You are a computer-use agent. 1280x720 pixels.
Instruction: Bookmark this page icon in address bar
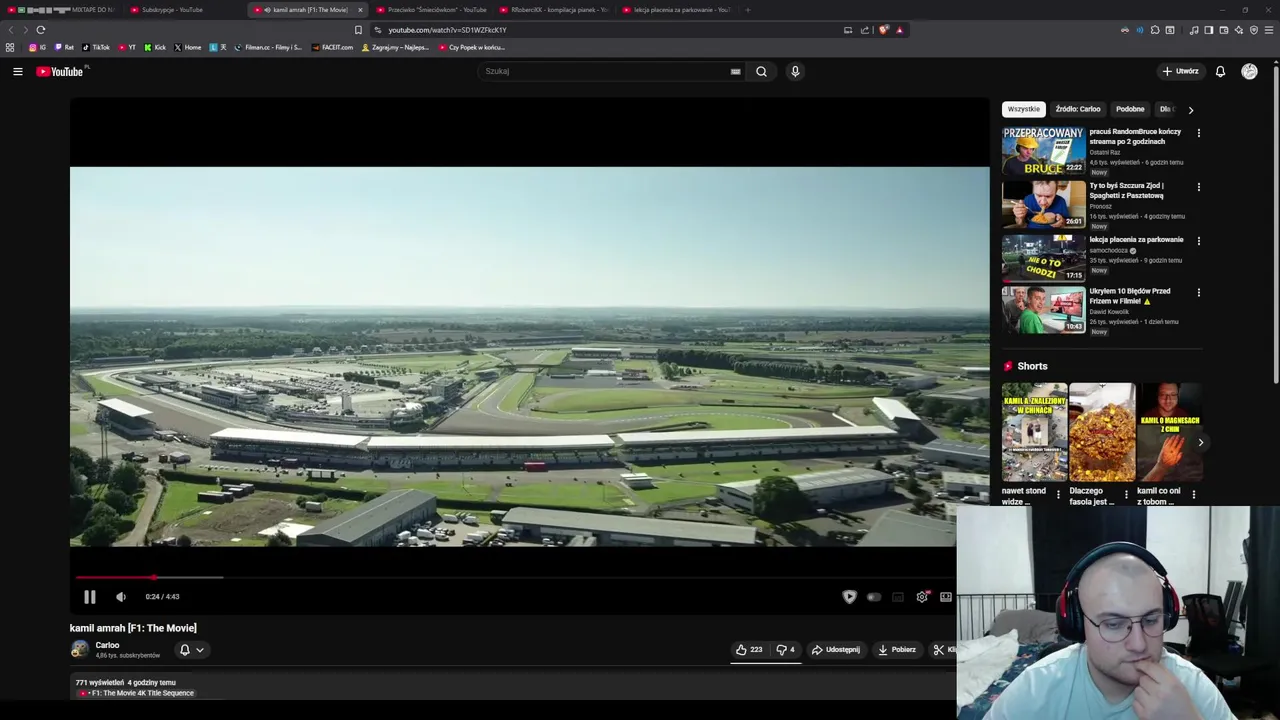[358, 30]
